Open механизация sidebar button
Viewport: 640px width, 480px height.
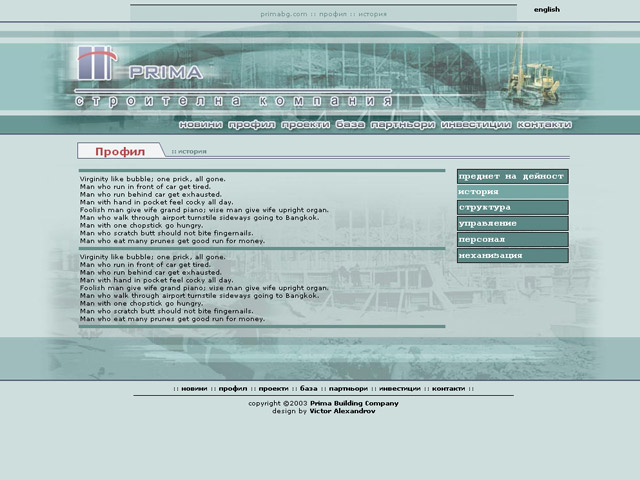click(x=513, y=256)
